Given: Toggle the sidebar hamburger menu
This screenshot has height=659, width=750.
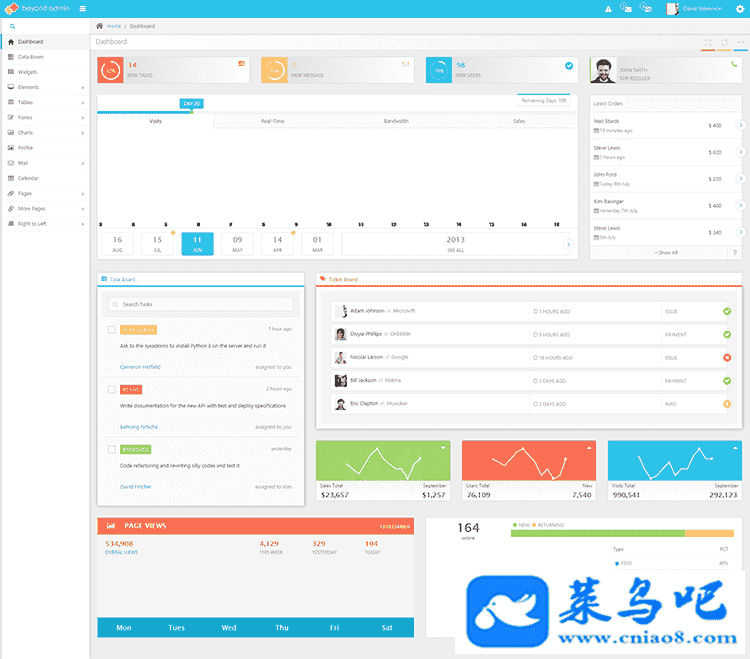Looking at the screenshot, I should click(83, 9).
